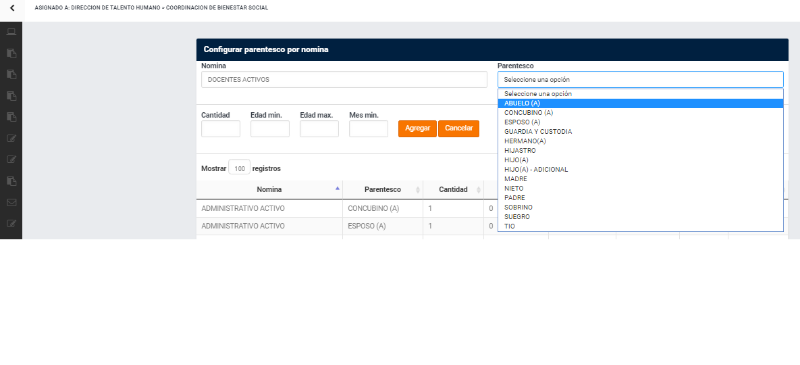
Task: Click the Parentesco column header
Action: coord(383,189)
